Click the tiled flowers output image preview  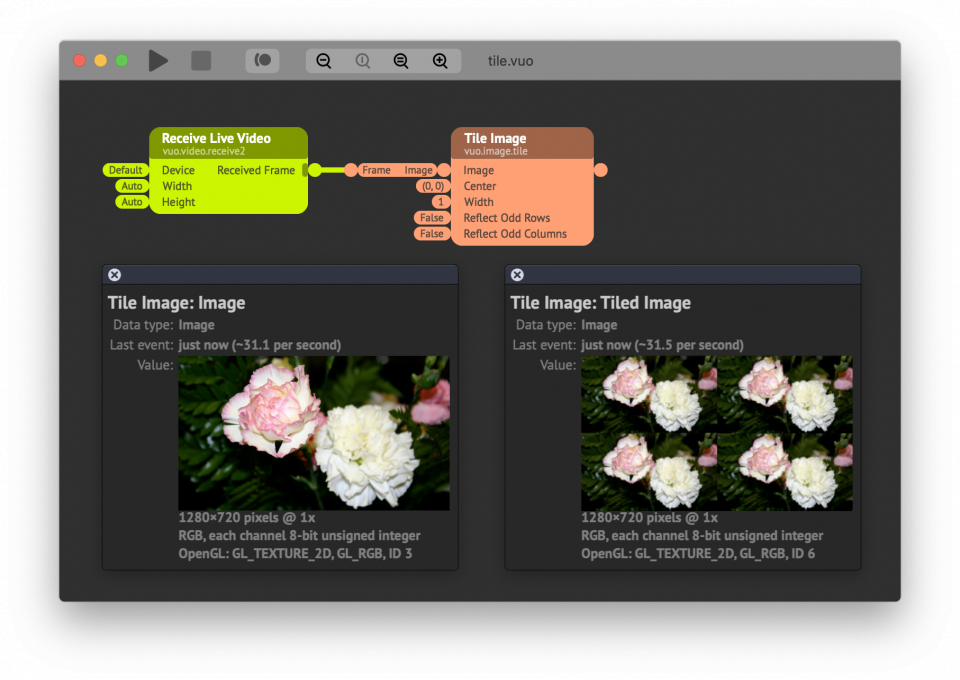(x=716, y=433)
